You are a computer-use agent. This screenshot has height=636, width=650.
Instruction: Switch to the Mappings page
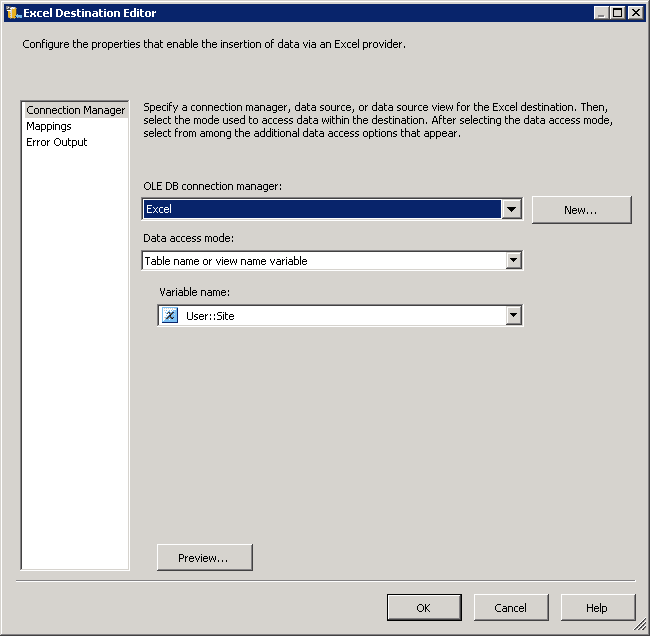click(x=49, y=126)
